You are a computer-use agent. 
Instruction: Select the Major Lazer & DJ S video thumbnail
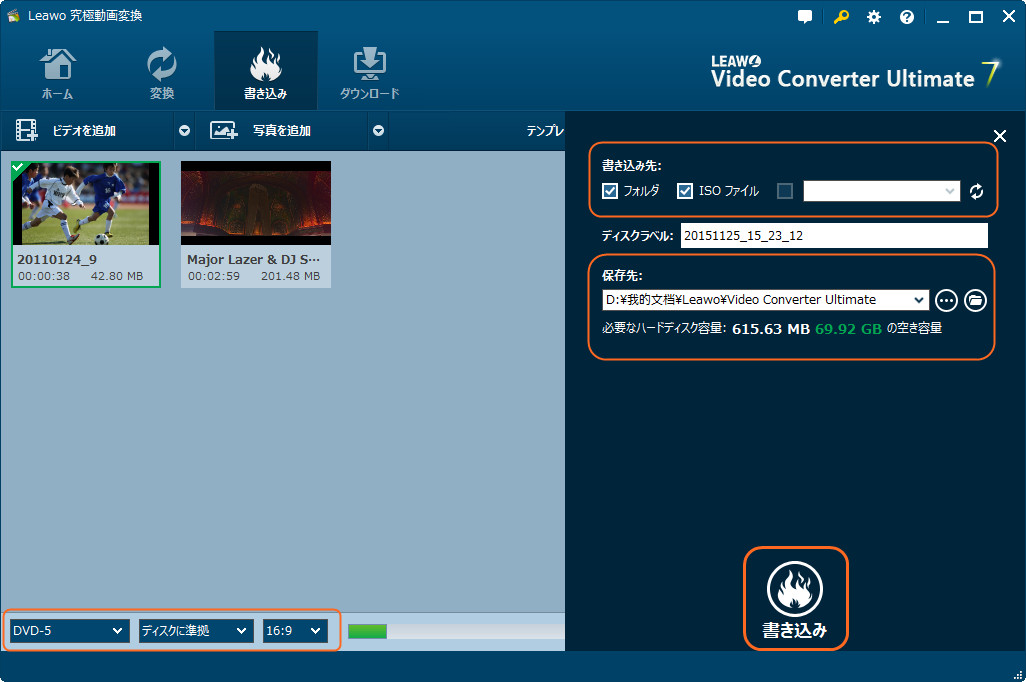256,224
